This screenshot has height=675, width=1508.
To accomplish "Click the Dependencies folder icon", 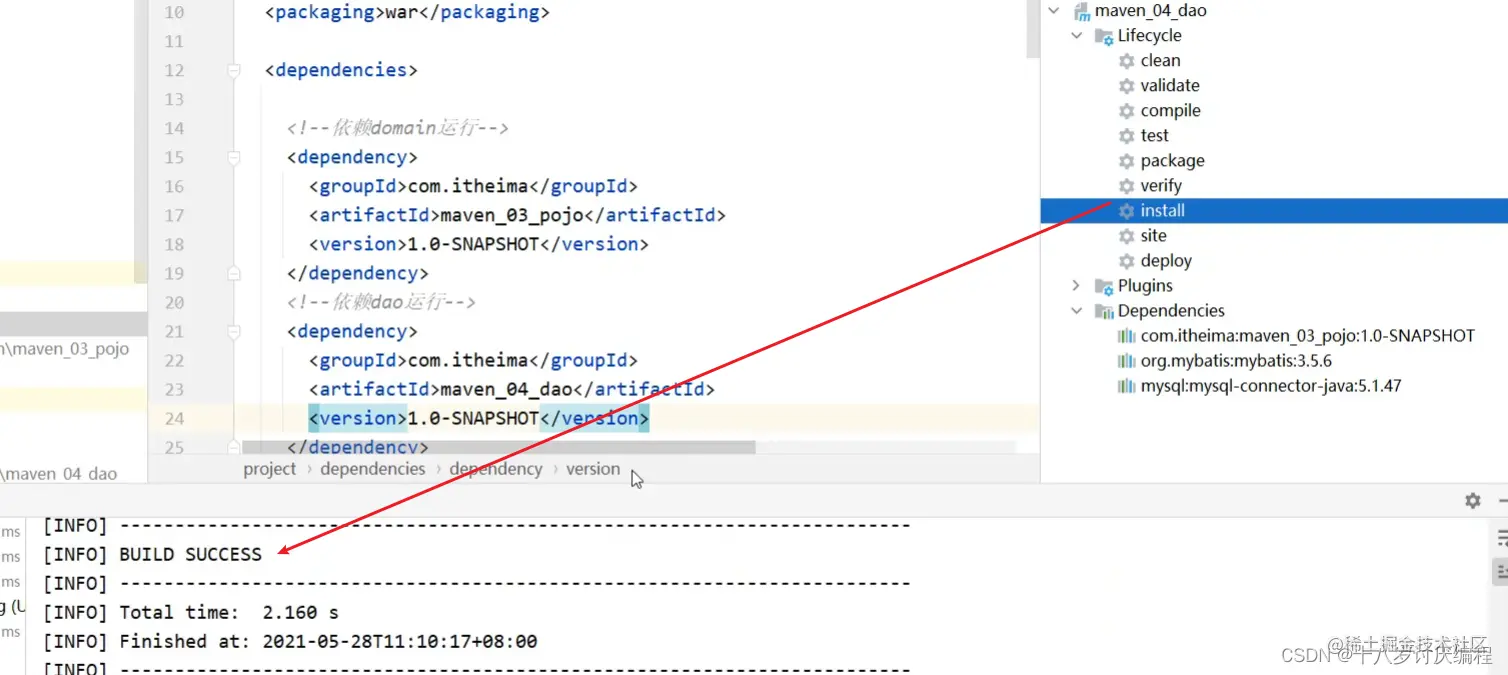I will pos(1104,311).
